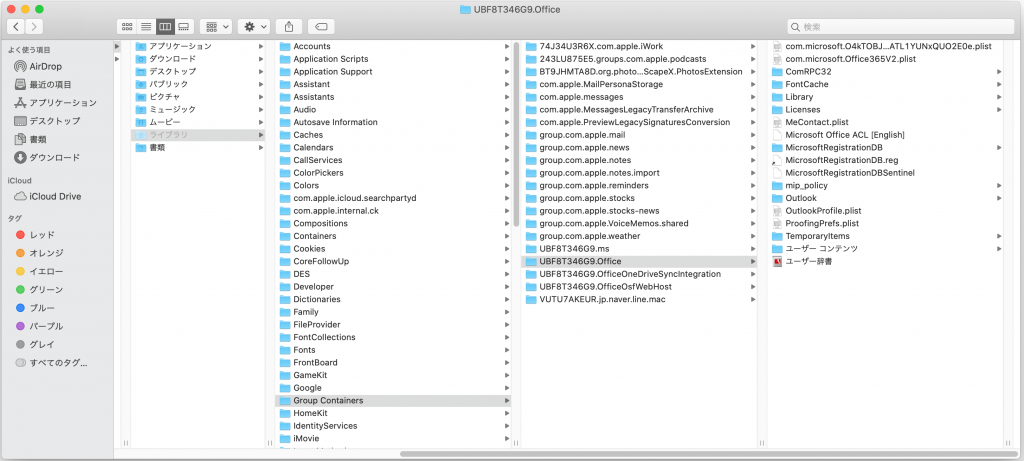Select the ブルー blue tag
Screen dimensions: 1024x461
tap(35, 308)
